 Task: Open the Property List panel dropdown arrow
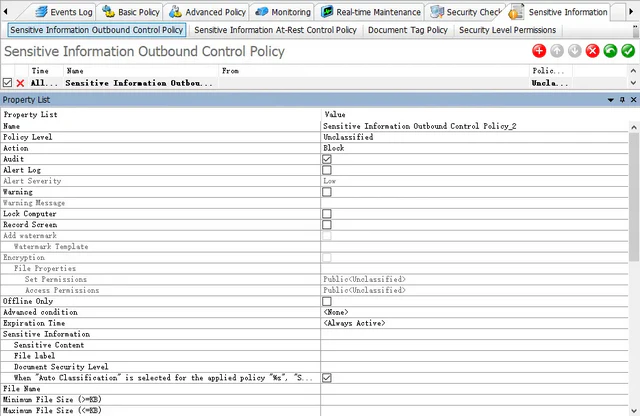[611, 100]
